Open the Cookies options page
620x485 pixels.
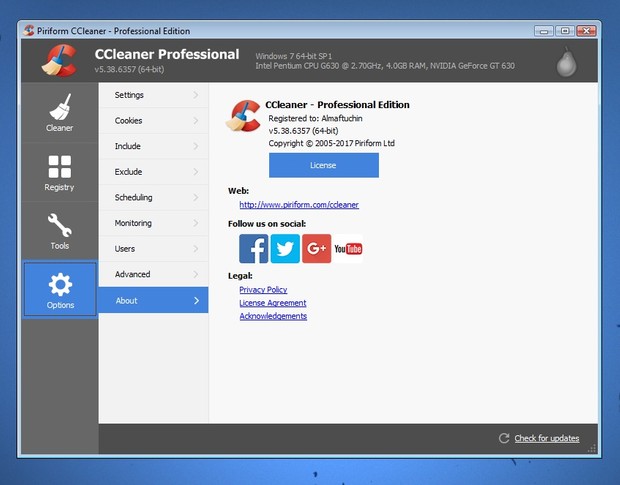pyautogui.click(x=153, y=121)
